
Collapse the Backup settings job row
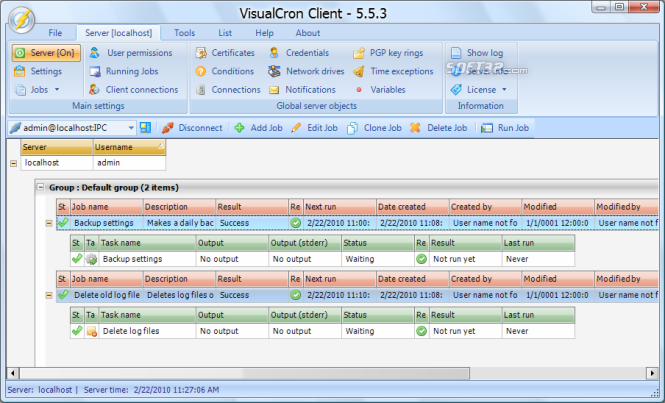click(49, 223)
